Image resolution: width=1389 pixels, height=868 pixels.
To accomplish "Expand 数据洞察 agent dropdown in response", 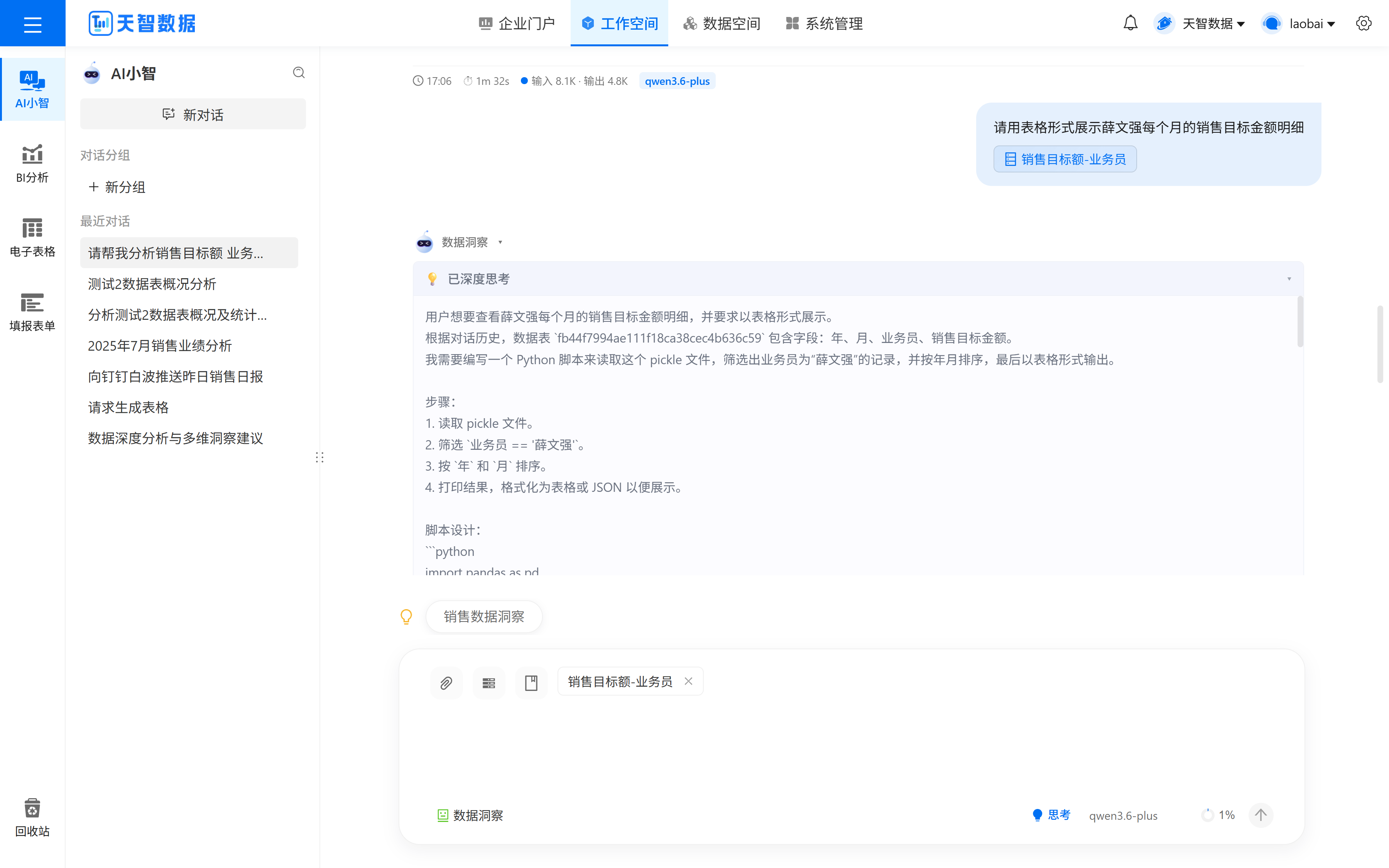I will [500, 242].
